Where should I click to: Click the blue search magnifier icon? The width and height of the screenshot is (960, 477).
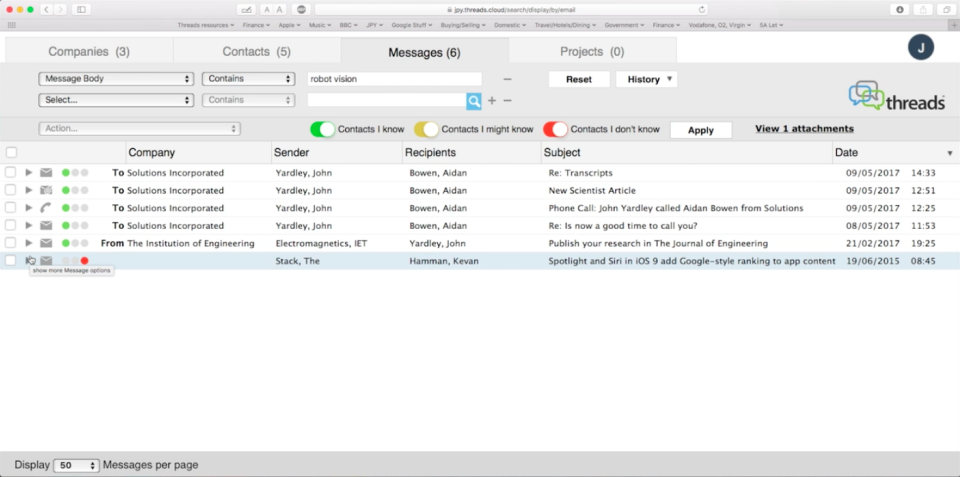click(x=474, y=101)
